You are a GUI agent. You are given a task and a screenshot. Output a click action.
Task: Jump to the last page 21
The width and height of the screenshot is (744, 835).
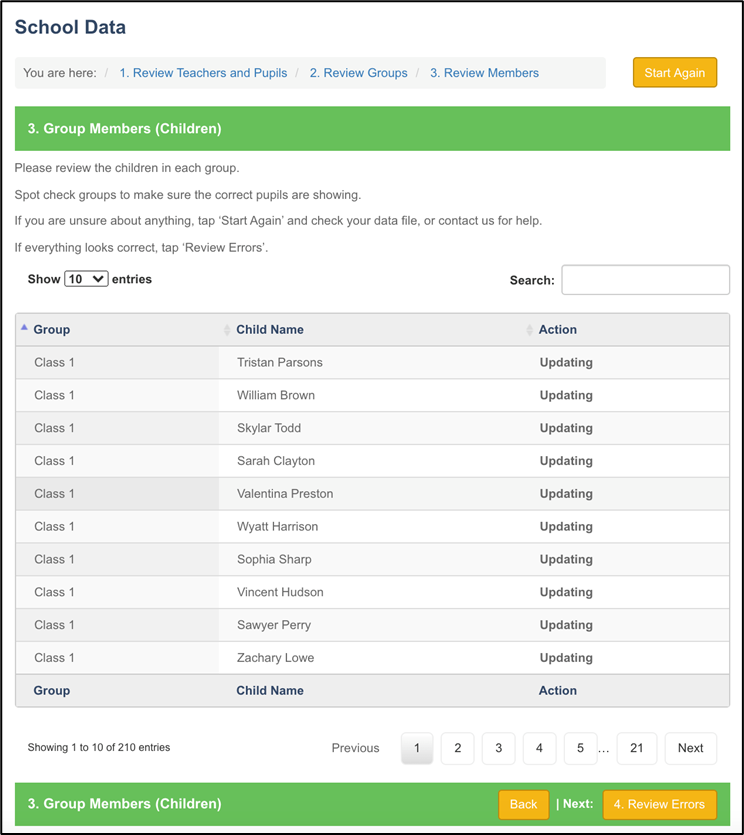click(x=637, y=748)
